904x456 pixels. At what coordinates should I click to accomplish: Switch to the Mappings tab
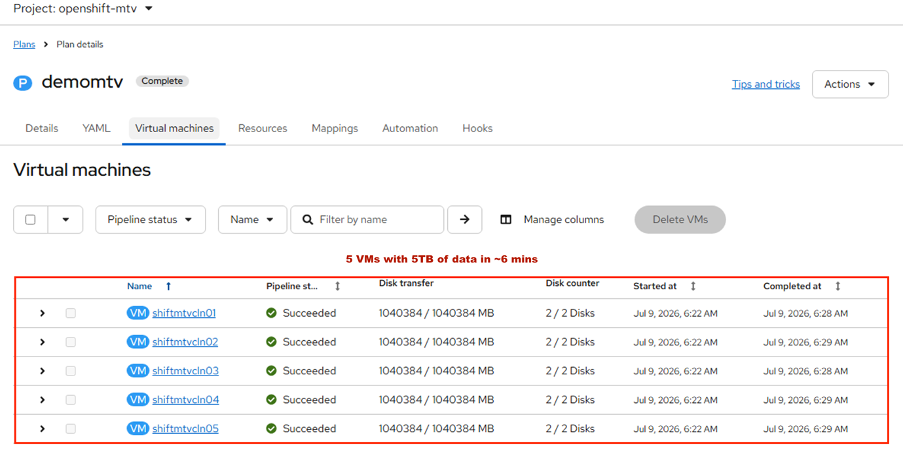[x=335, y=128]
